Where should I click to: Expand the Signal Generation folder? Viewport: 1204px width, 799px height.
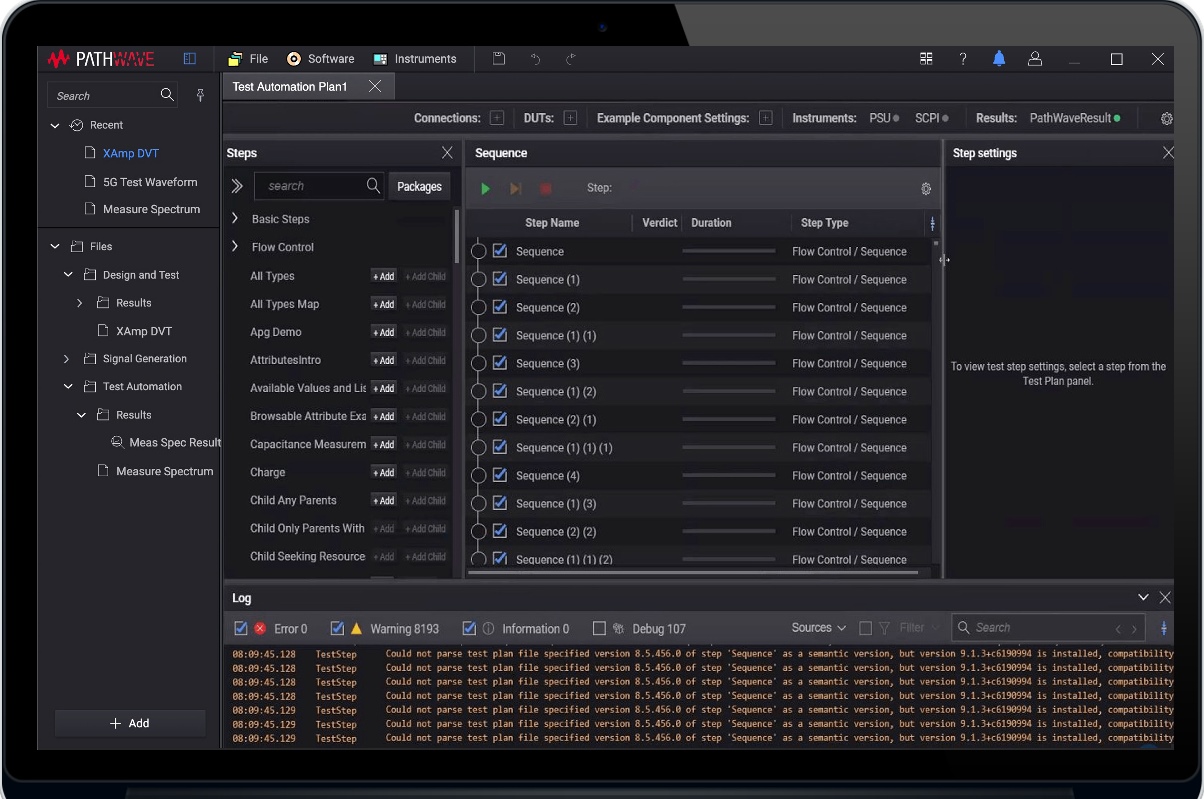point(67,358)
